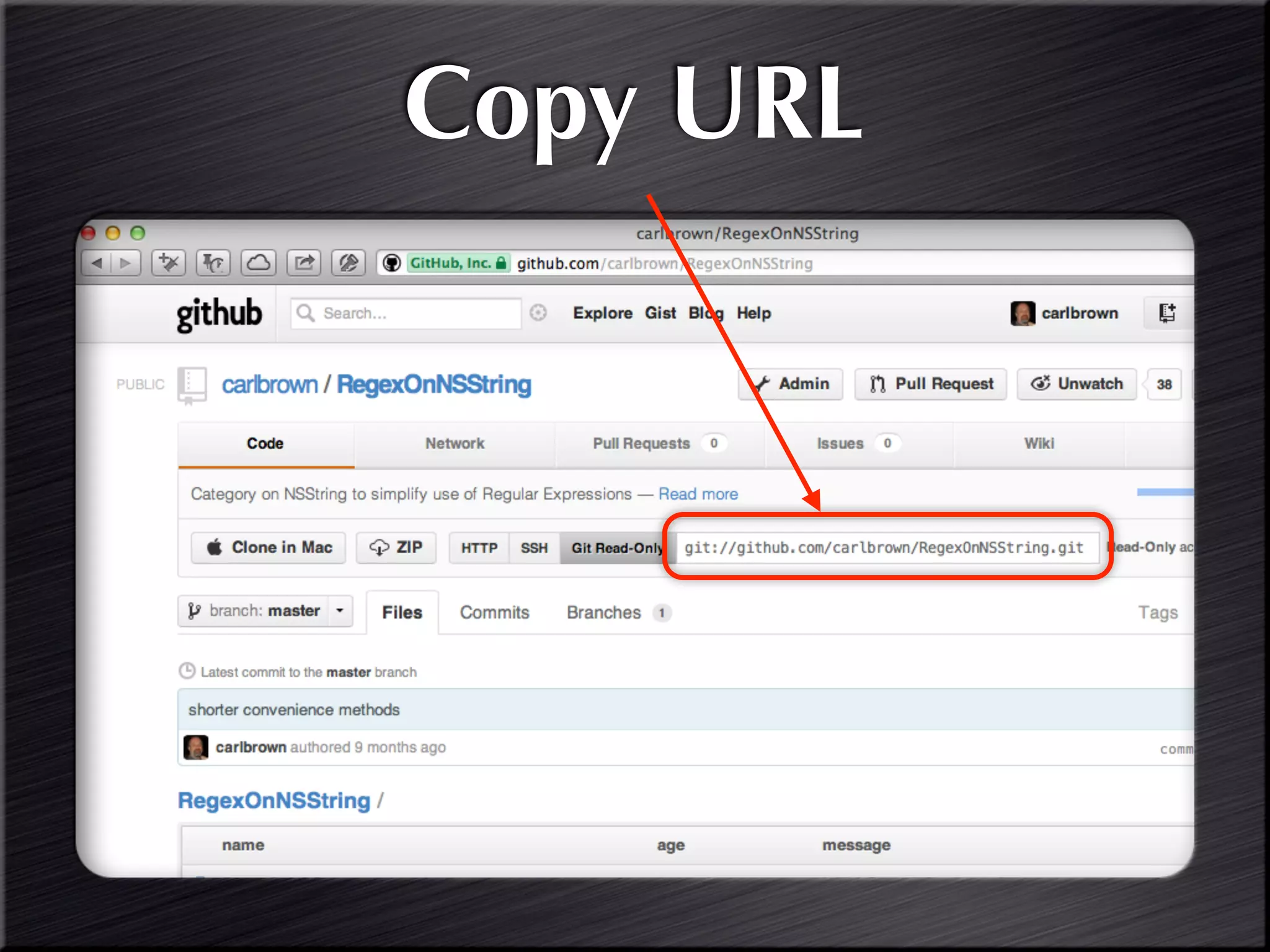Open advanced search gear icon
This screenshot has height=952, width=1270.
pos(538,313)
